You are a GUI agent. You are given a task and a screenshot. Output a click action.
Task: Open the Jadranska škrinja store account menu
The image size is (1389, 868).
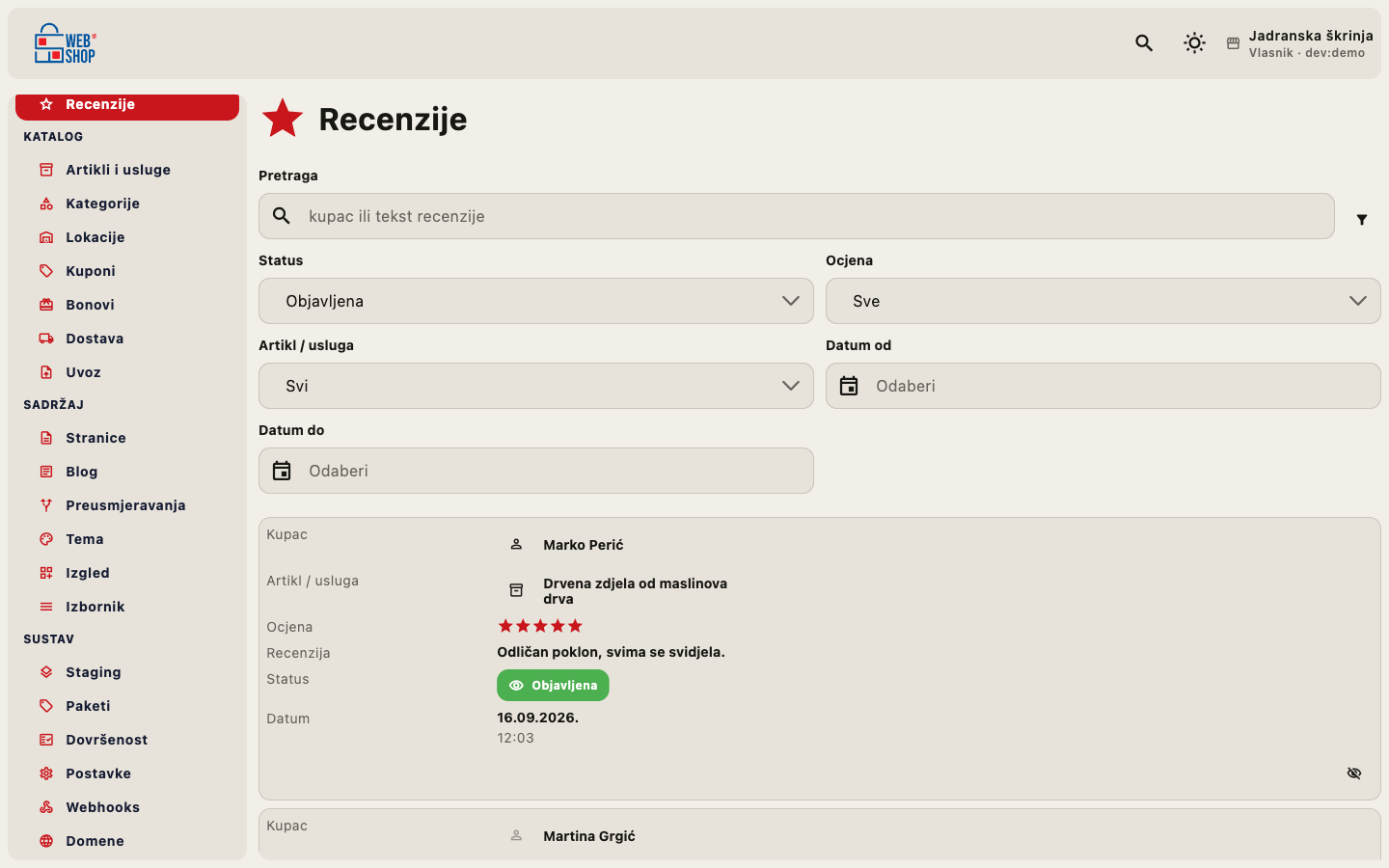tap(1300, 43)
